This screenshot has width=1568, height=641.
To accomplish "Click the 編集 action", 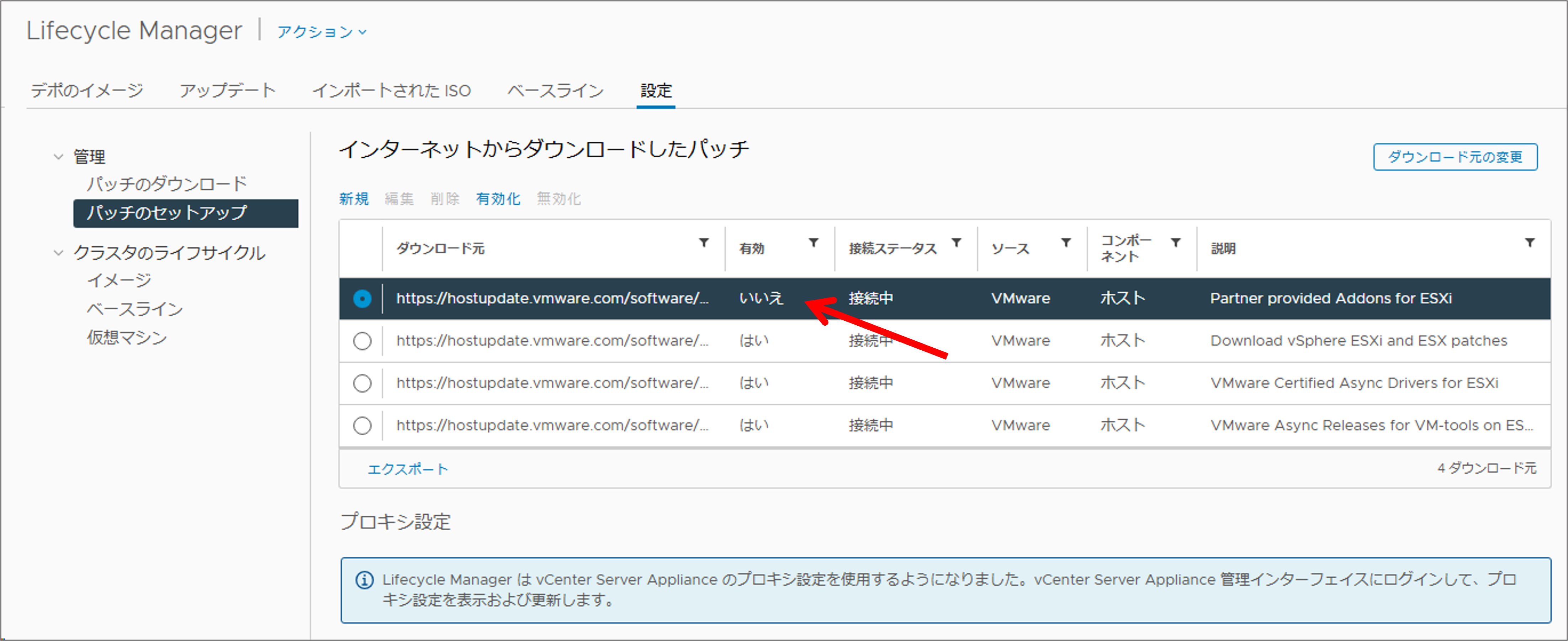I will point(399,199).
